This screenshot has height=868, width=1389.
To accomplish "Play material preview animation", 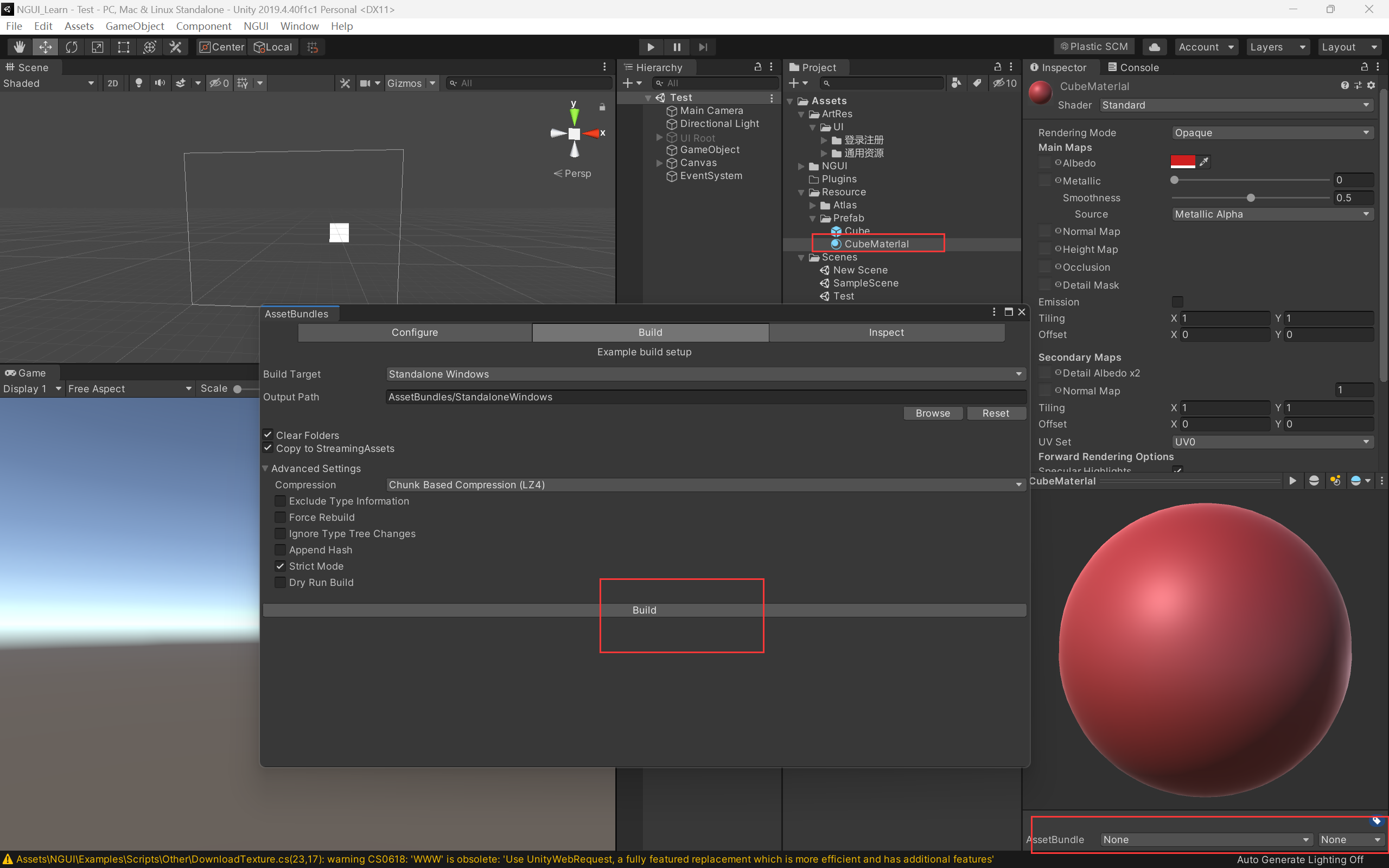I will pyautogui.click(x=1292, y=481).
